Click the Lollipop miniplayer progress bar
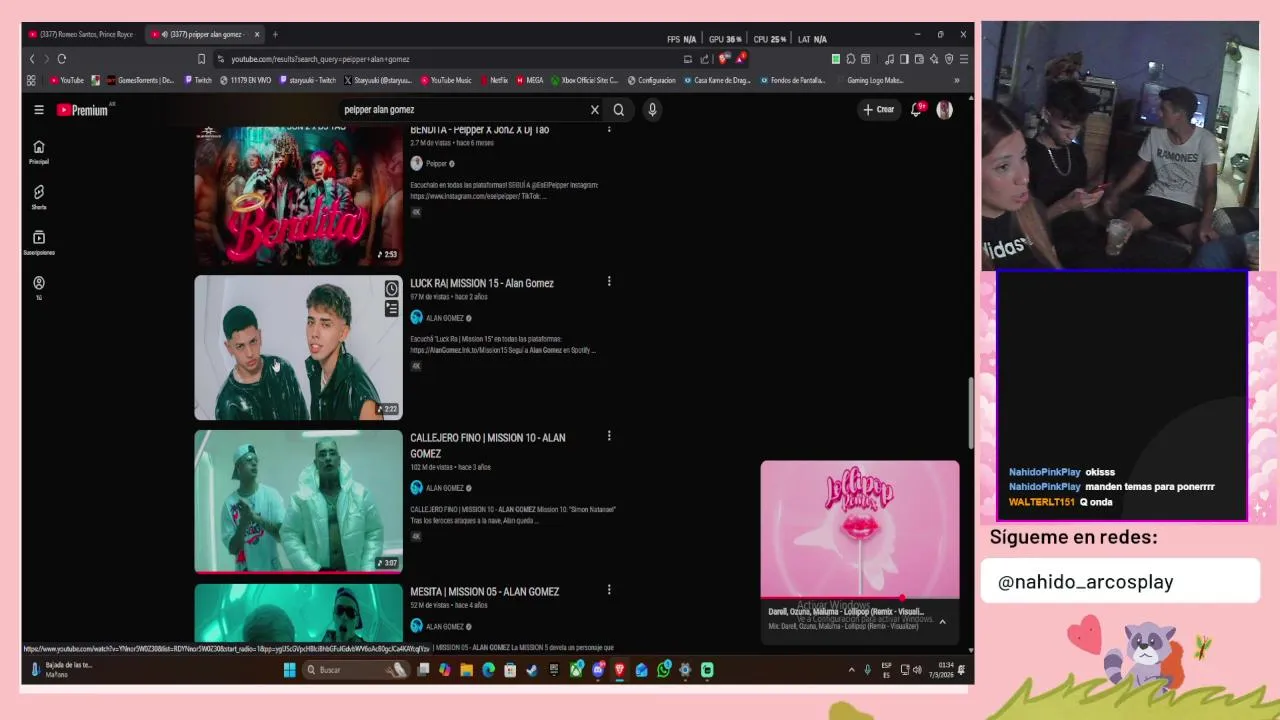This screenshot has height=720, width=1280. point(860,598)
